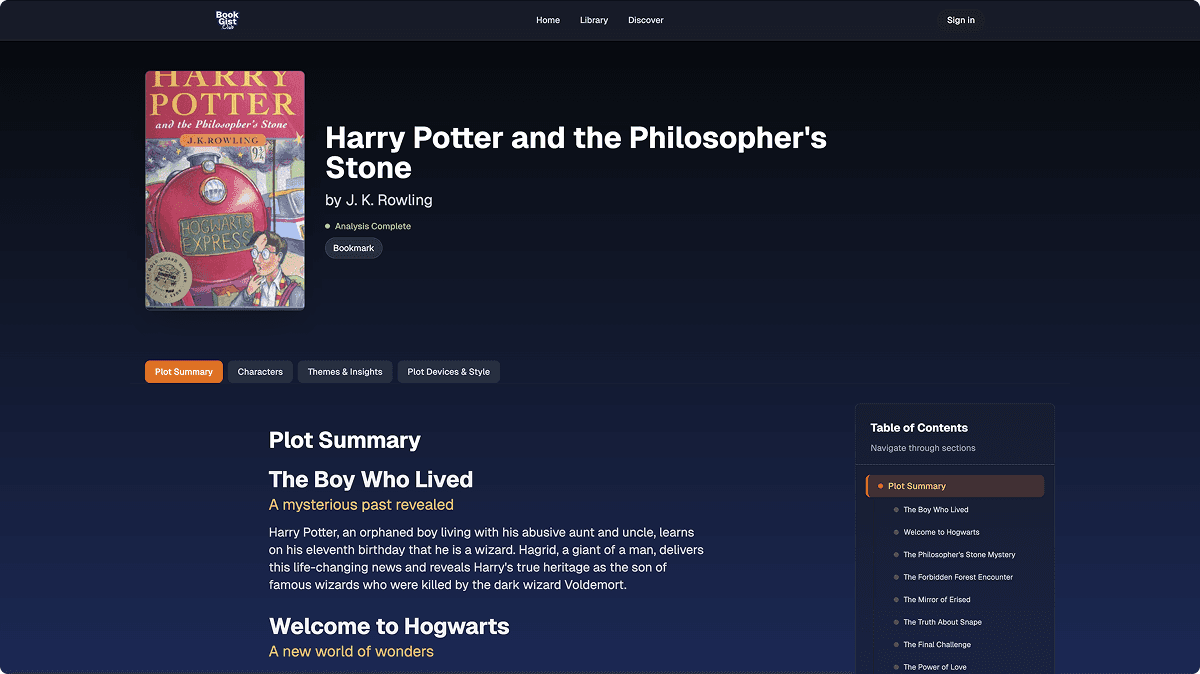Jump to The Mirror of Erised section
This screenshot has height=674, width=1200.
tap(937, 600)
